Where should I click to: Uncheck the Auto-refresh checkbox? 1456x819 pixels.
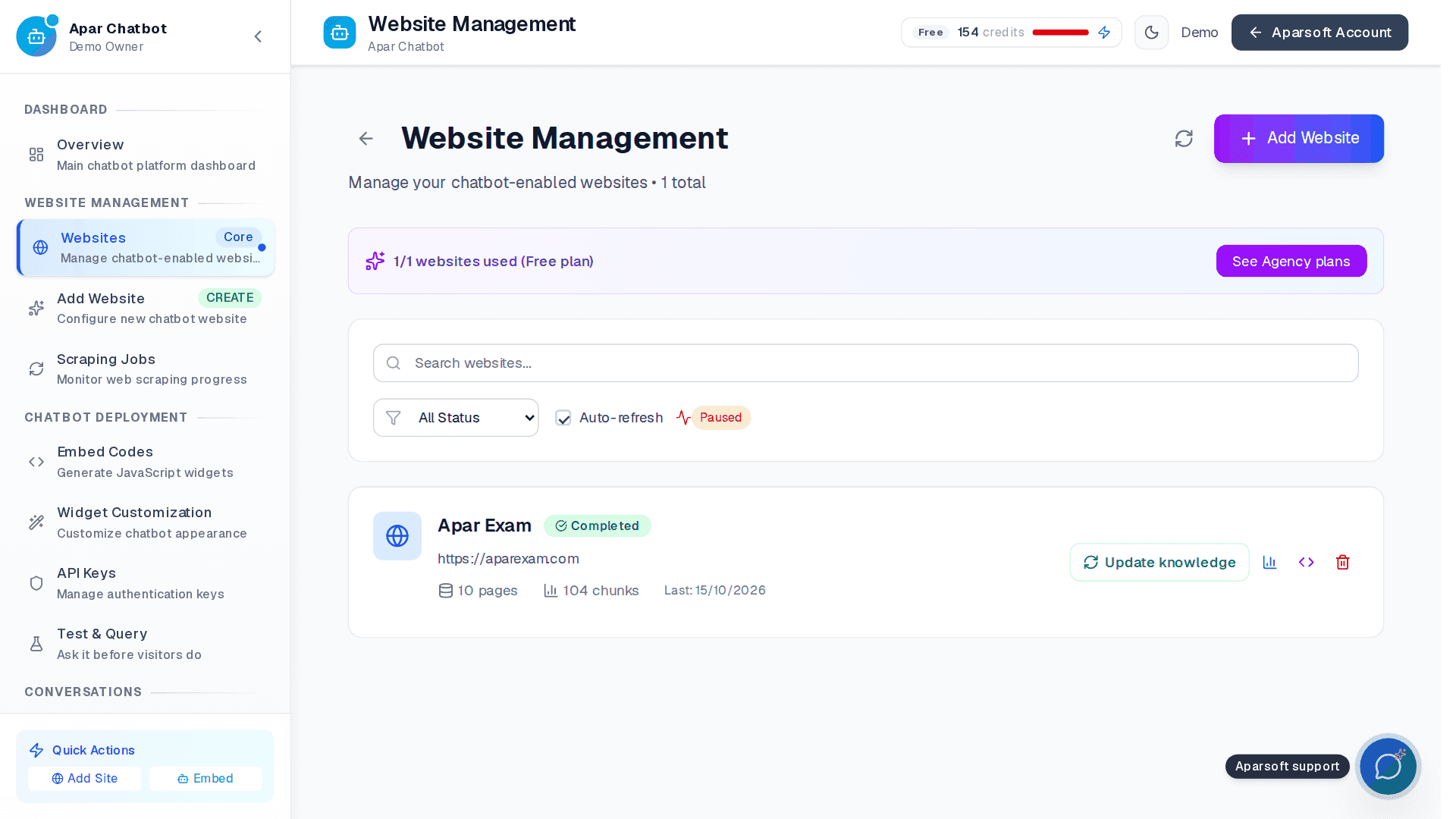(563, 418)
